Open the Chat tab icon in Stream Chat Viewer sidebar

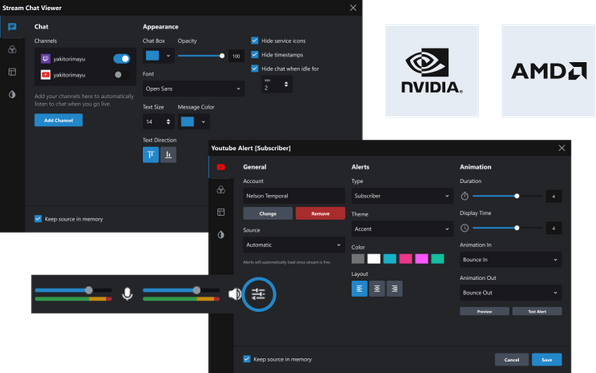(x=12, y=27)
